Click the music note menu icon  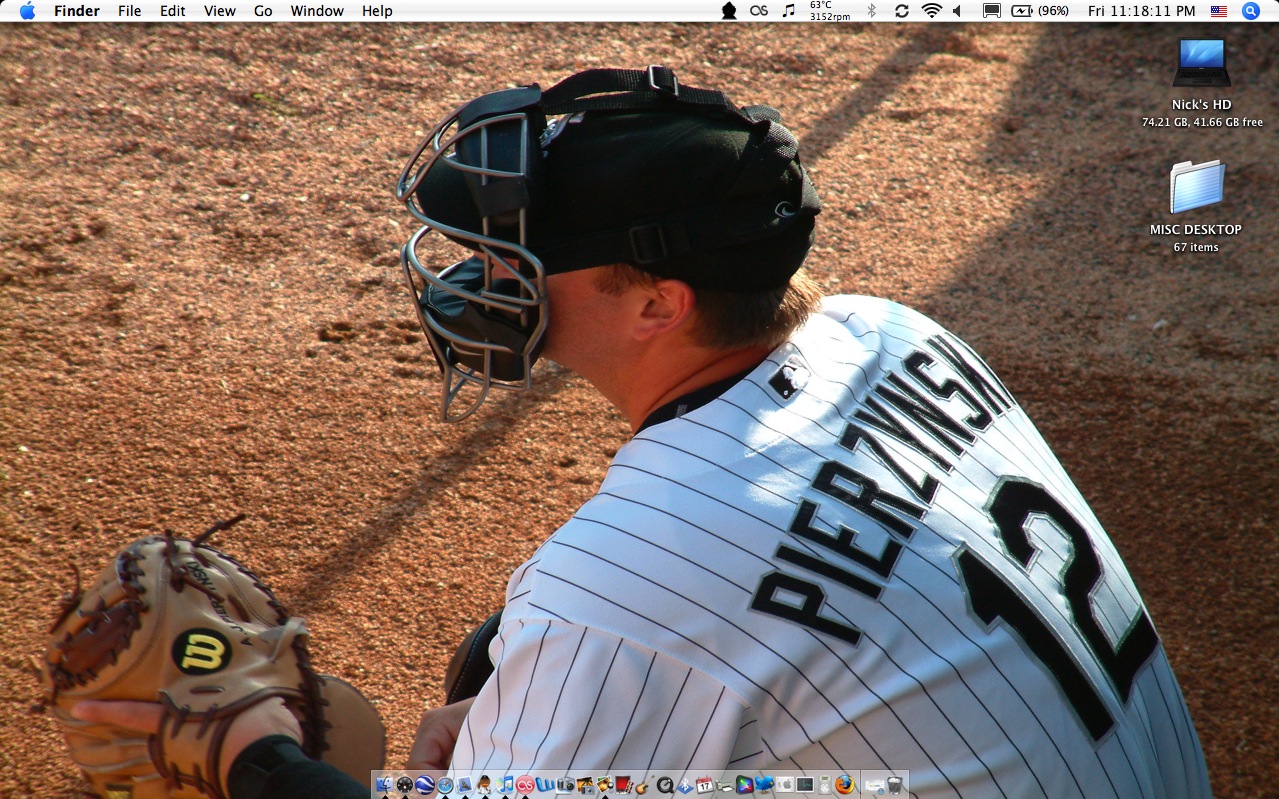[x=788, y=11]
